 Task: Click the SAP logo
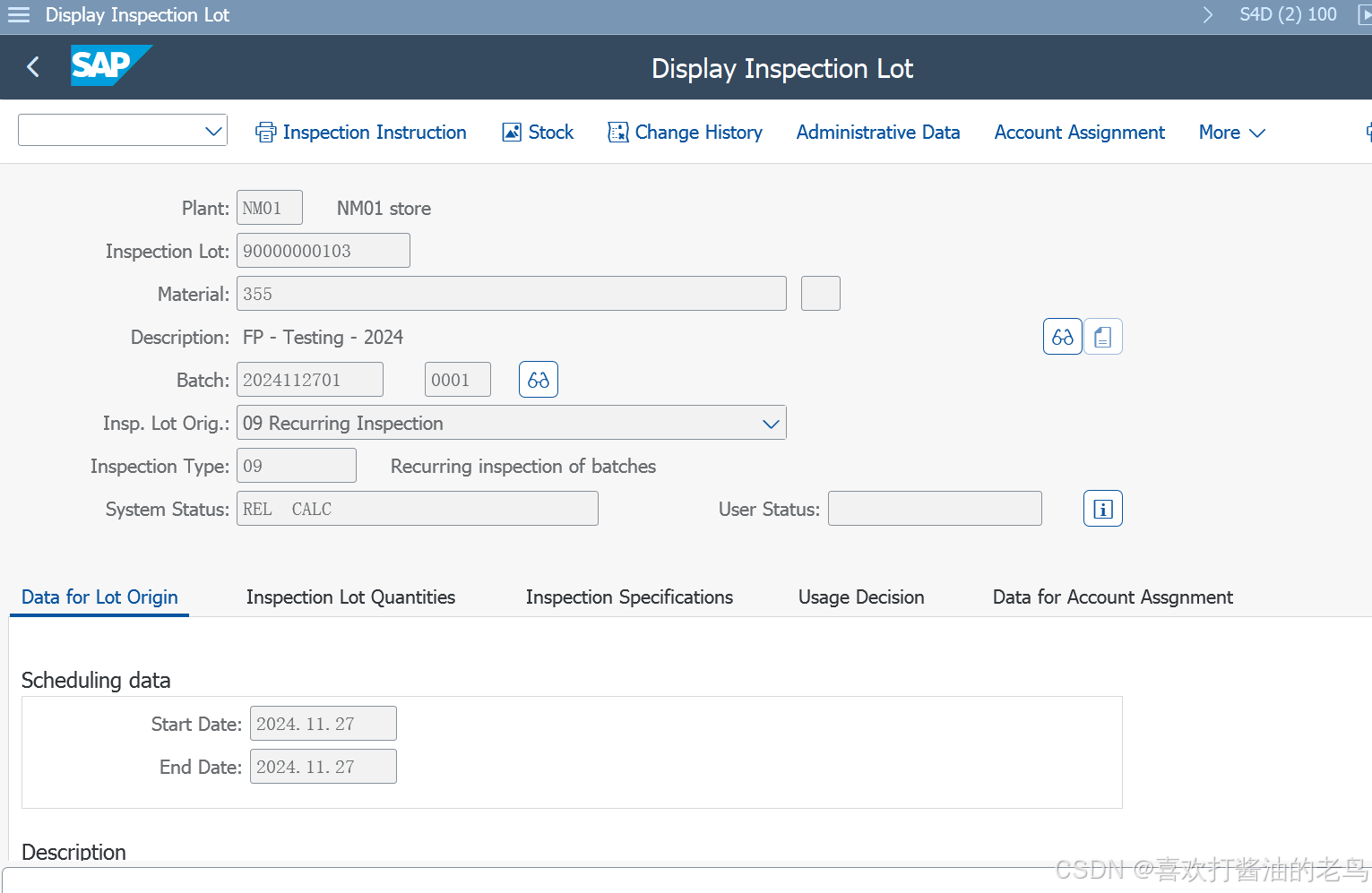pos(111,65)
